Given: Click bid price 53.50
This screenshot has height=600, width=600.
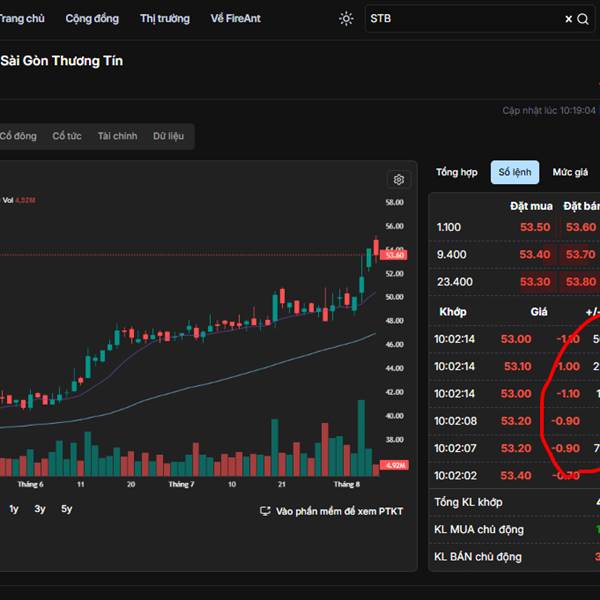Looking at the screenshot, I should pos(535,227).
